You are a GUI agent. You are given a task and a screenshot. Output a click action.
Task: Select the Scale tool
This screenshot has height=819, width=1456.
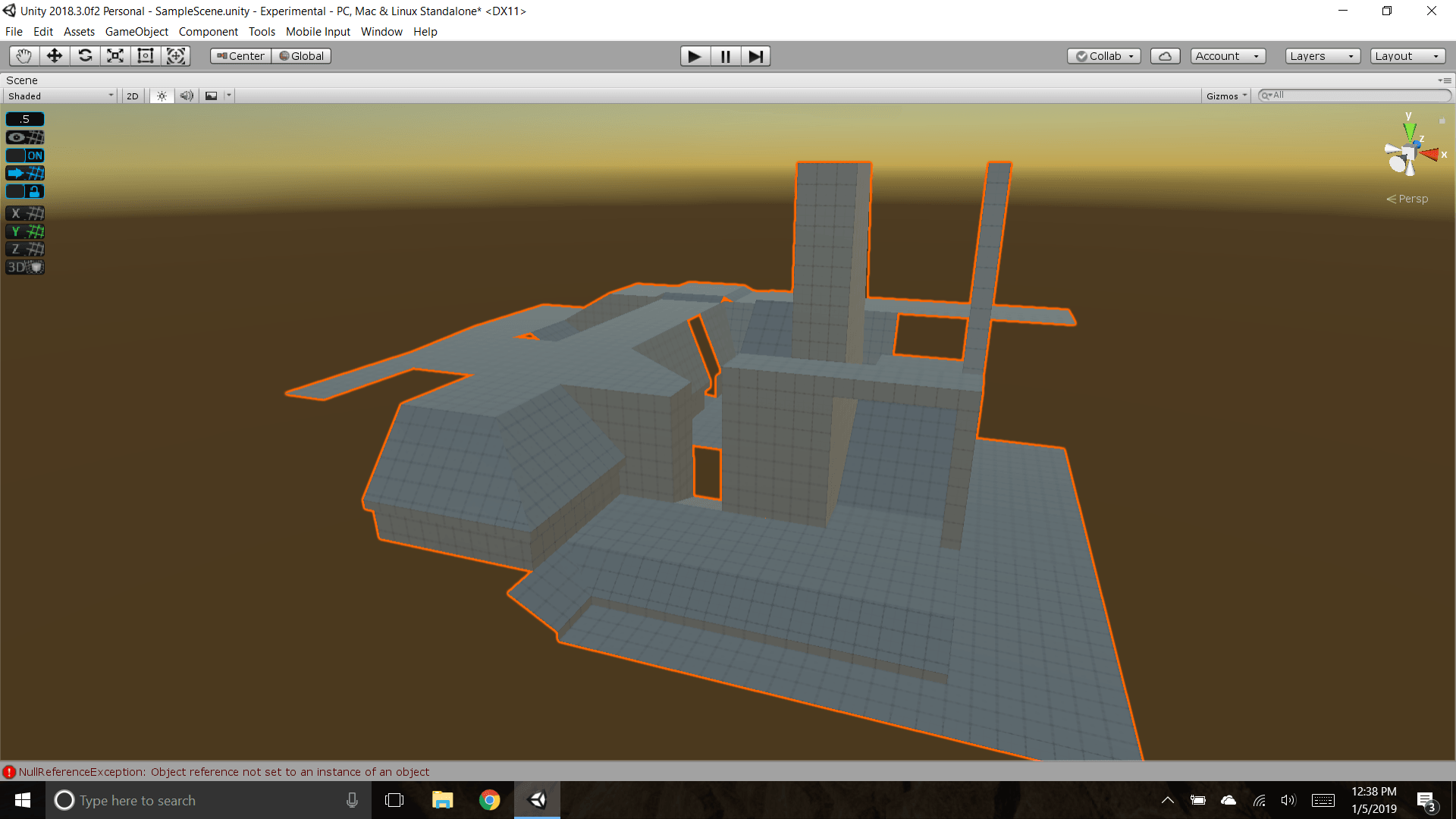(x=115, y=56)
